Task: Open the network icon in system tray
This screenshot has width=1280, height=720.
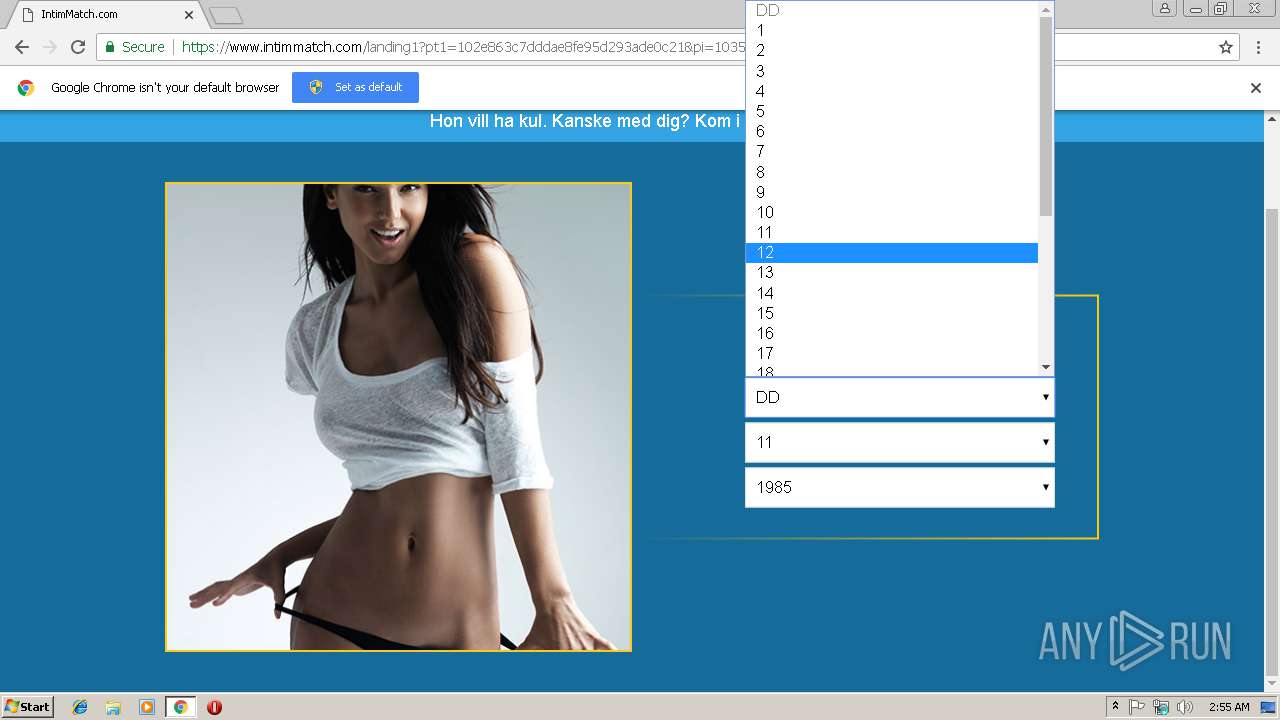Action: coord(1161,707)
